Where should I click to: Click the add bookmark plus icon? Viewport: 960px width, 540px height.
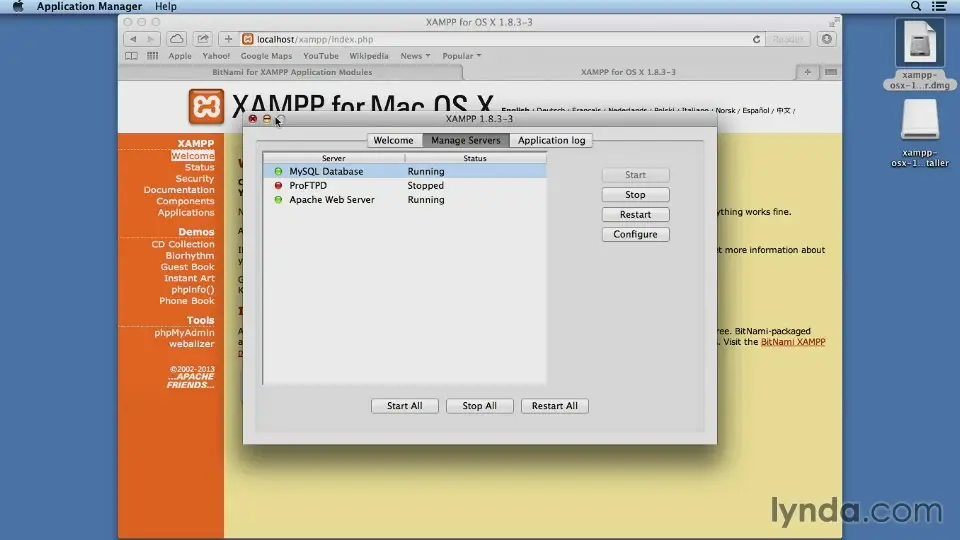click(228, 39)
